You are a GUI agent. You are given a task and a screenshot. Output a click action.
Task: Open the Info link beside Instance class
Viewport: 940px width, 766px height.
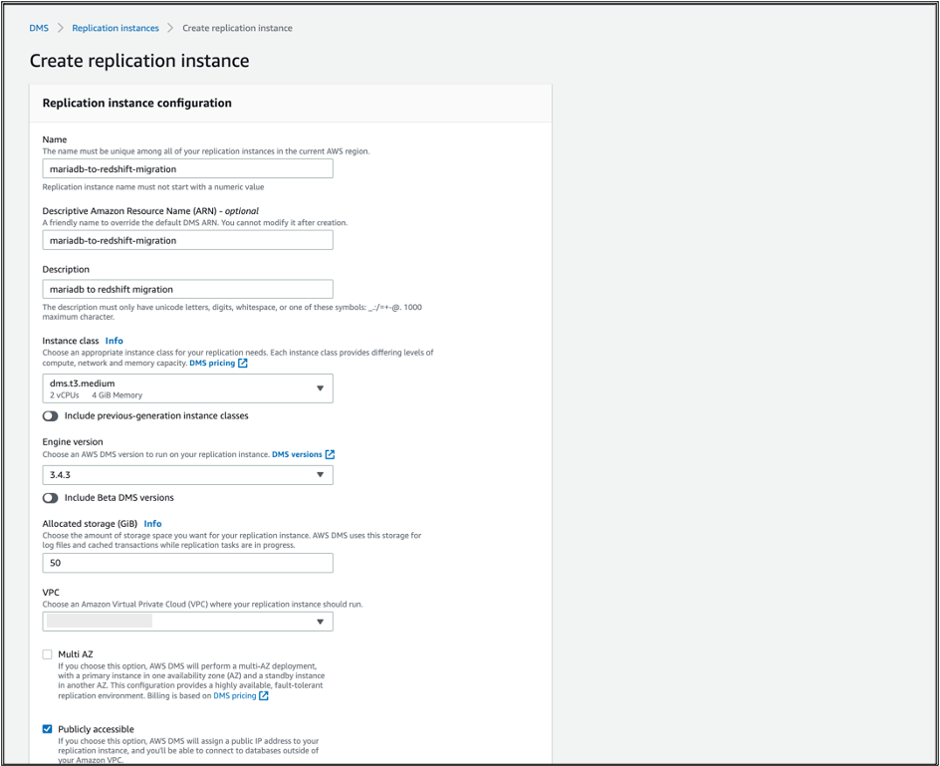pos(114,340)
